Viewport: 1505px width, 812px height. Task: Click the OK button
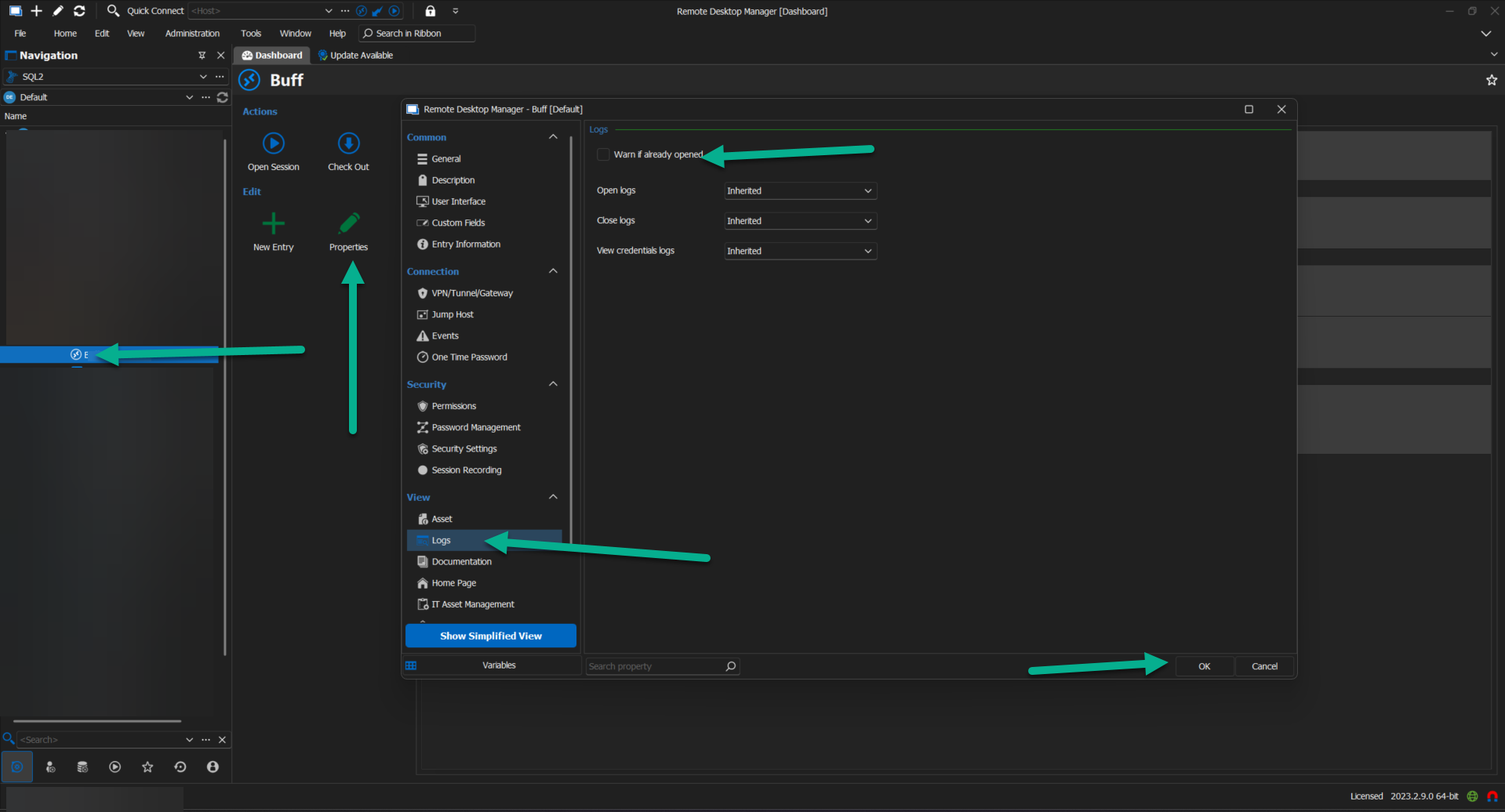coord(1205,666)
